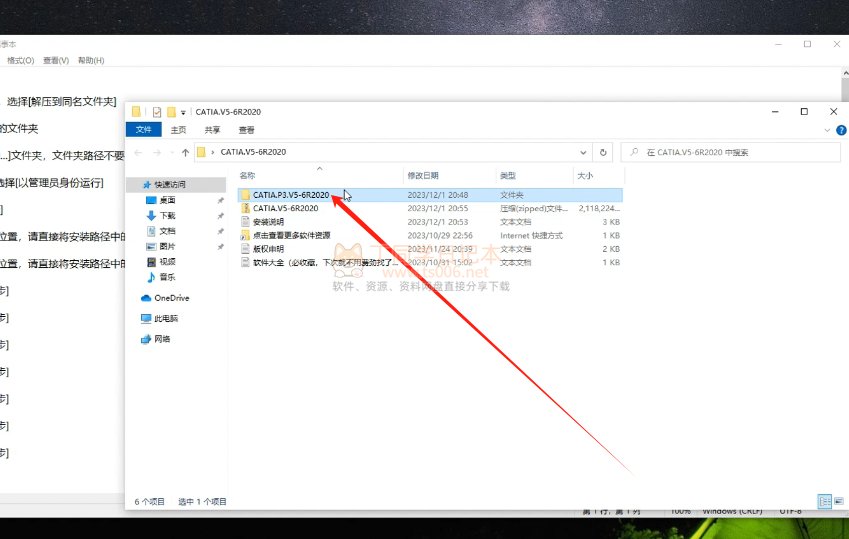Click the 2 KB size cell

click(x=611, y=249)
